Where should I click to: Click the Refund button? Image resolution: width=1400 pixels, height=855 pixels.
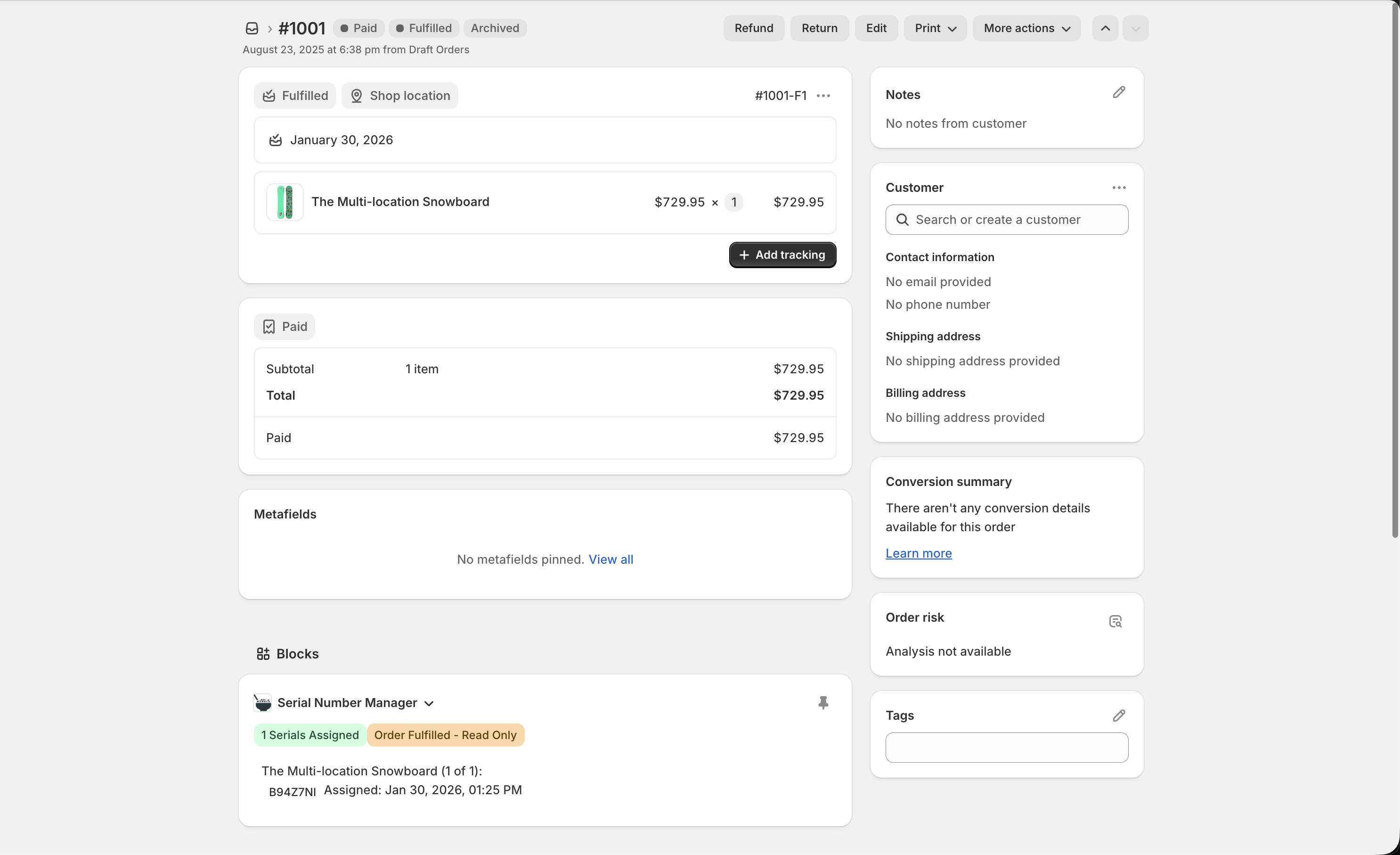click(x=753, y=28)
